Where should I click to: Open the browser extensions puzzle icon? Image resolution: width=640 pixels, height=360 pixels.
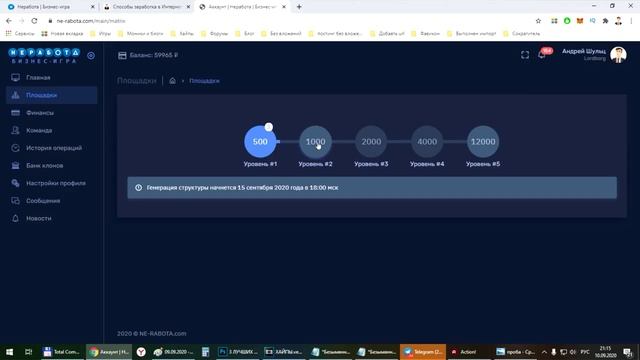click(x=605, y=21)
